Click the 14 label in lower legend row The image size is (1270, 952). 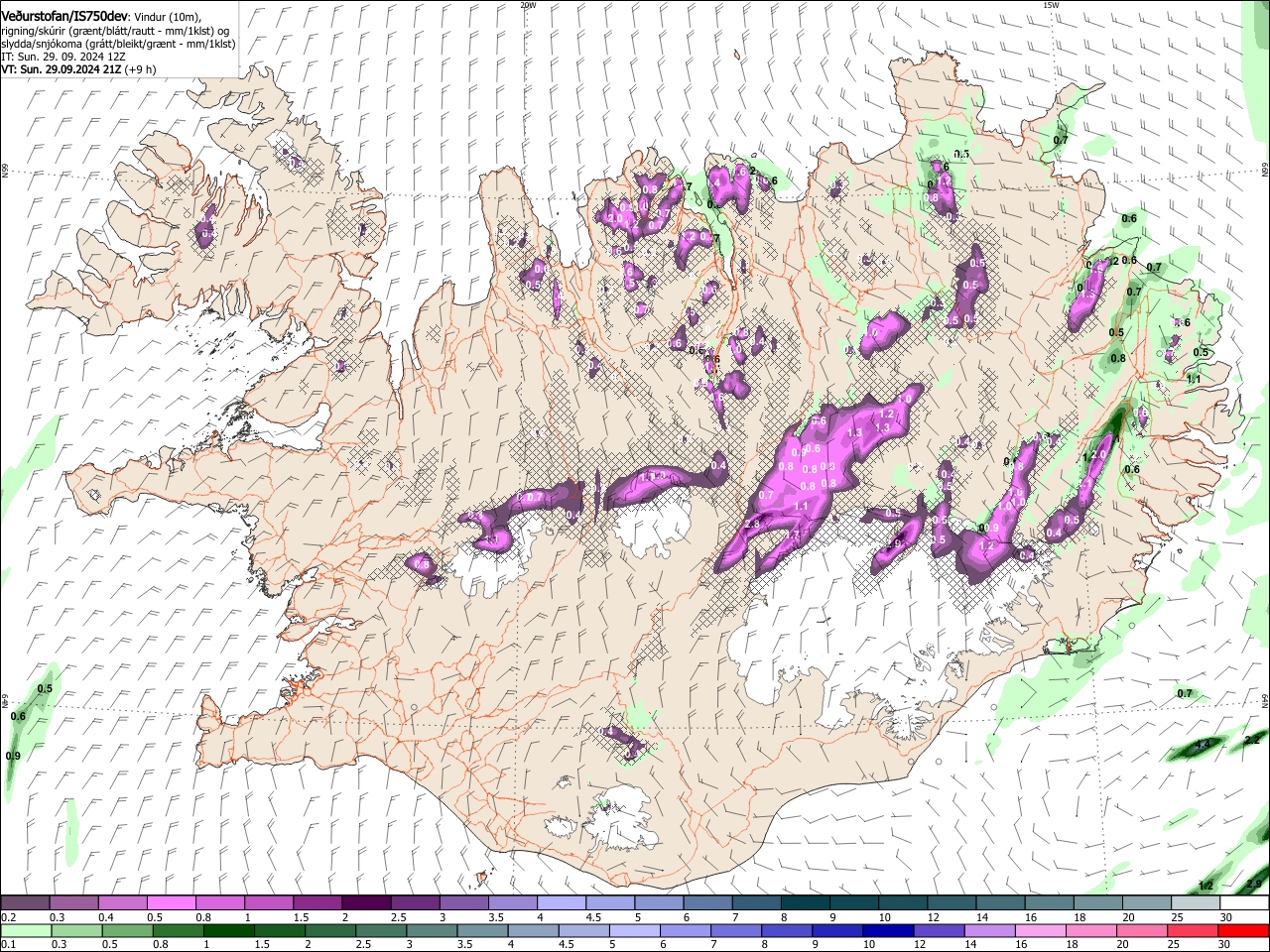[972, 945]
